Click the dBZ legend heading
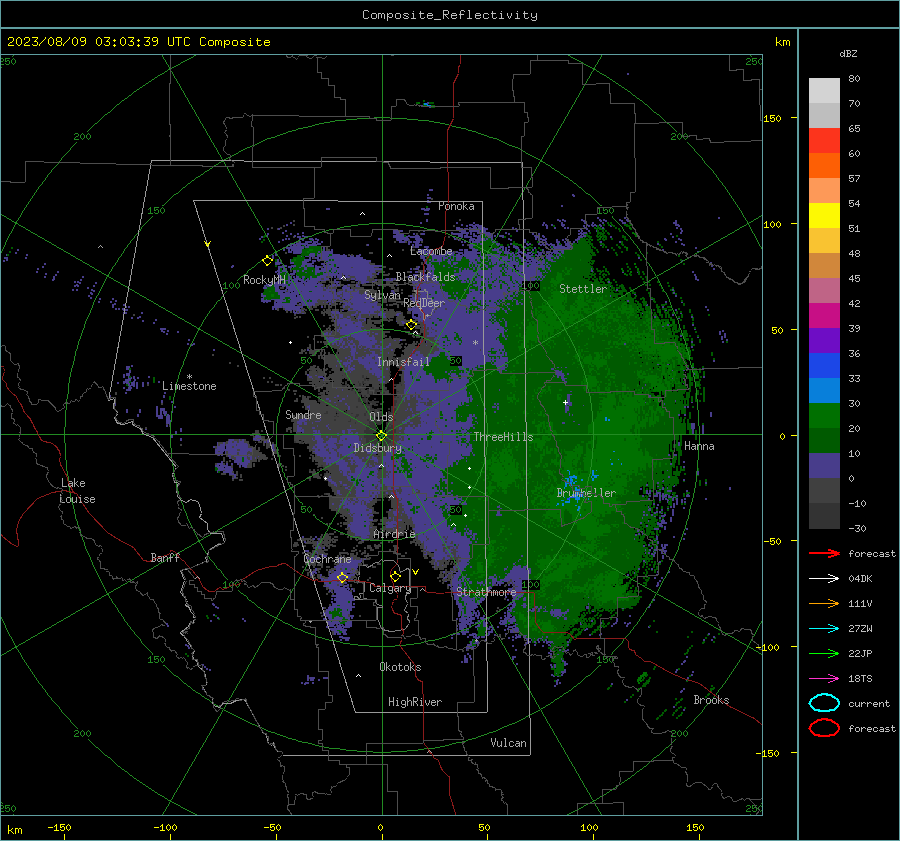Viewport: 900px width, 841px height. click(848, 53)
